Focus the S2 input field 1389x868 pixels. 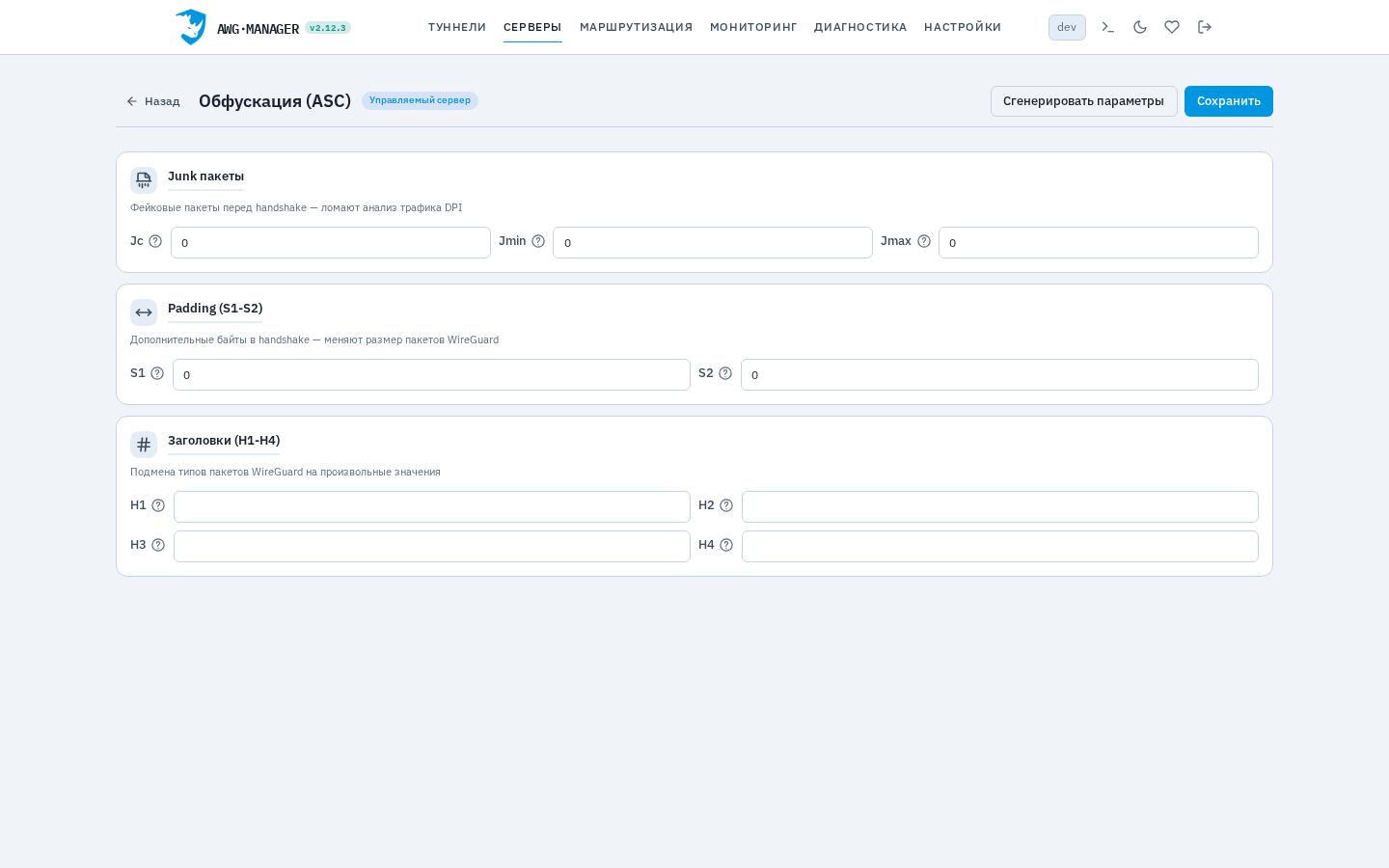click(x=999, y=374)
